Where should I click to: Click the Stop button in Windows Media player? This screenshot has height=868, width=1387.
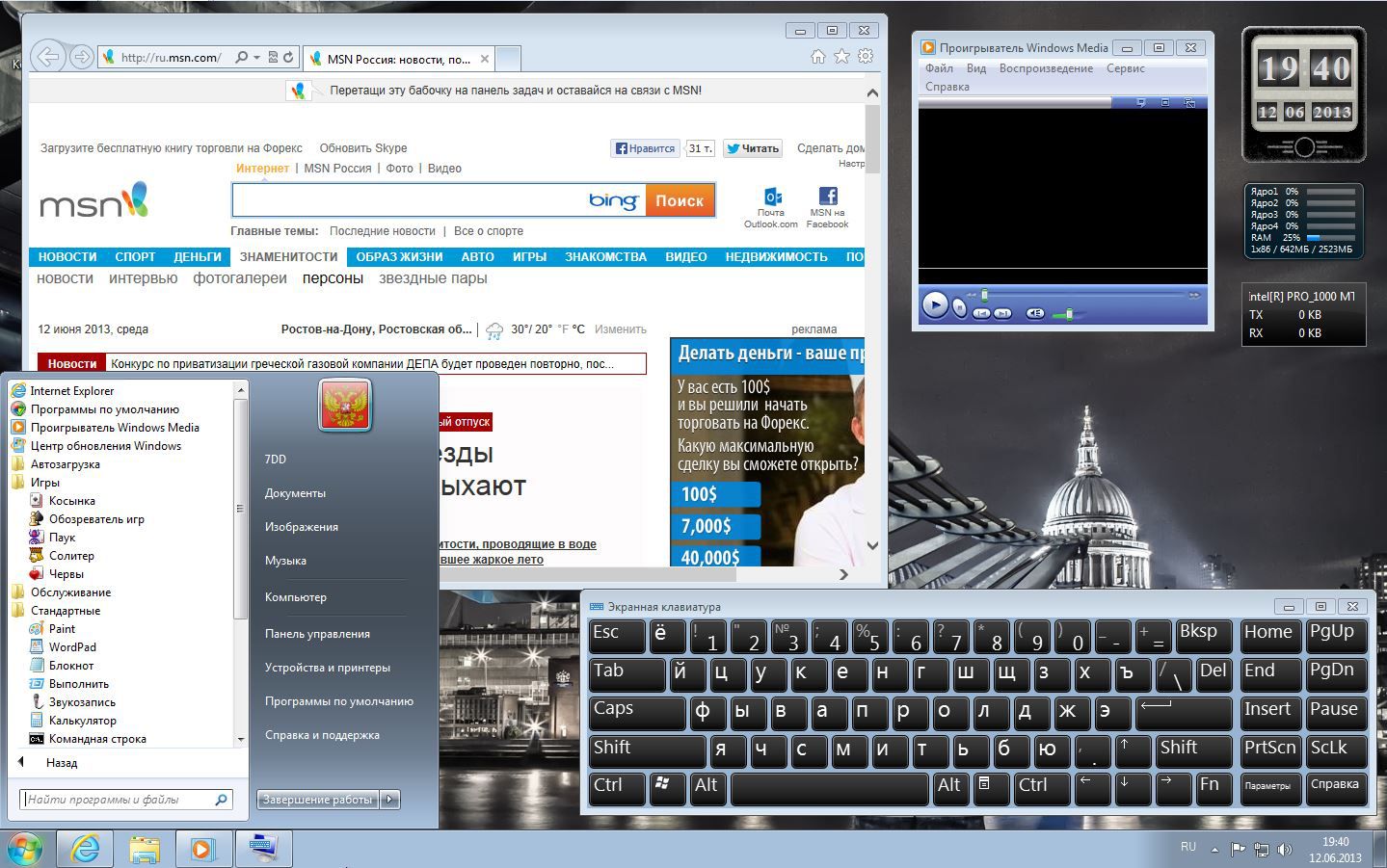tap(959, 307)
